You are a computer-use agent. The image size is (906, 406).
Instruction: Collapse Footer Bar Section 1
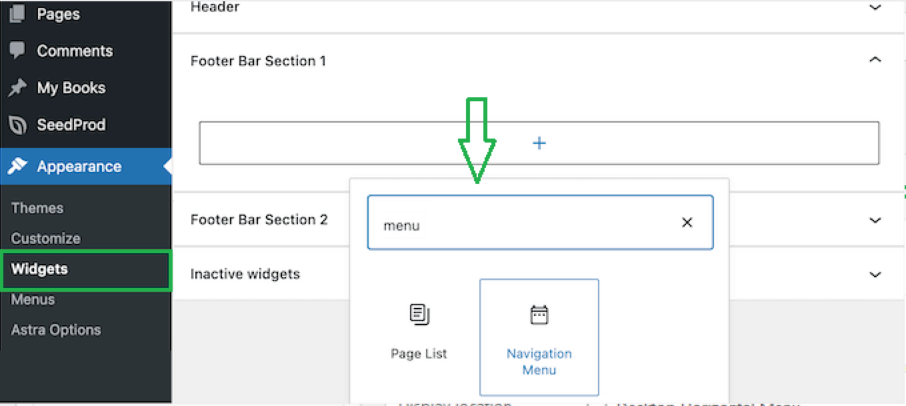tap(875, 61)
